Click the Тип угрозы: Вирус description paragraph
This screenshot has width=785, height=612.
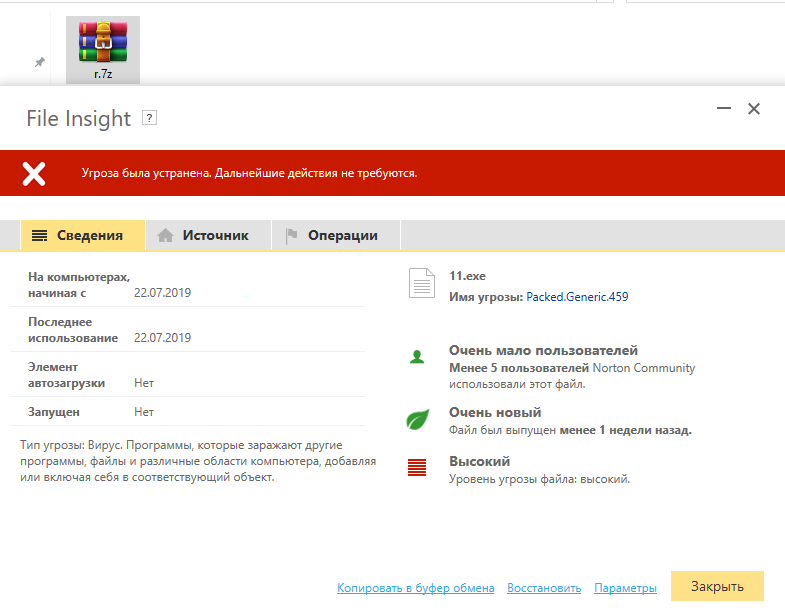pos(198,461)
